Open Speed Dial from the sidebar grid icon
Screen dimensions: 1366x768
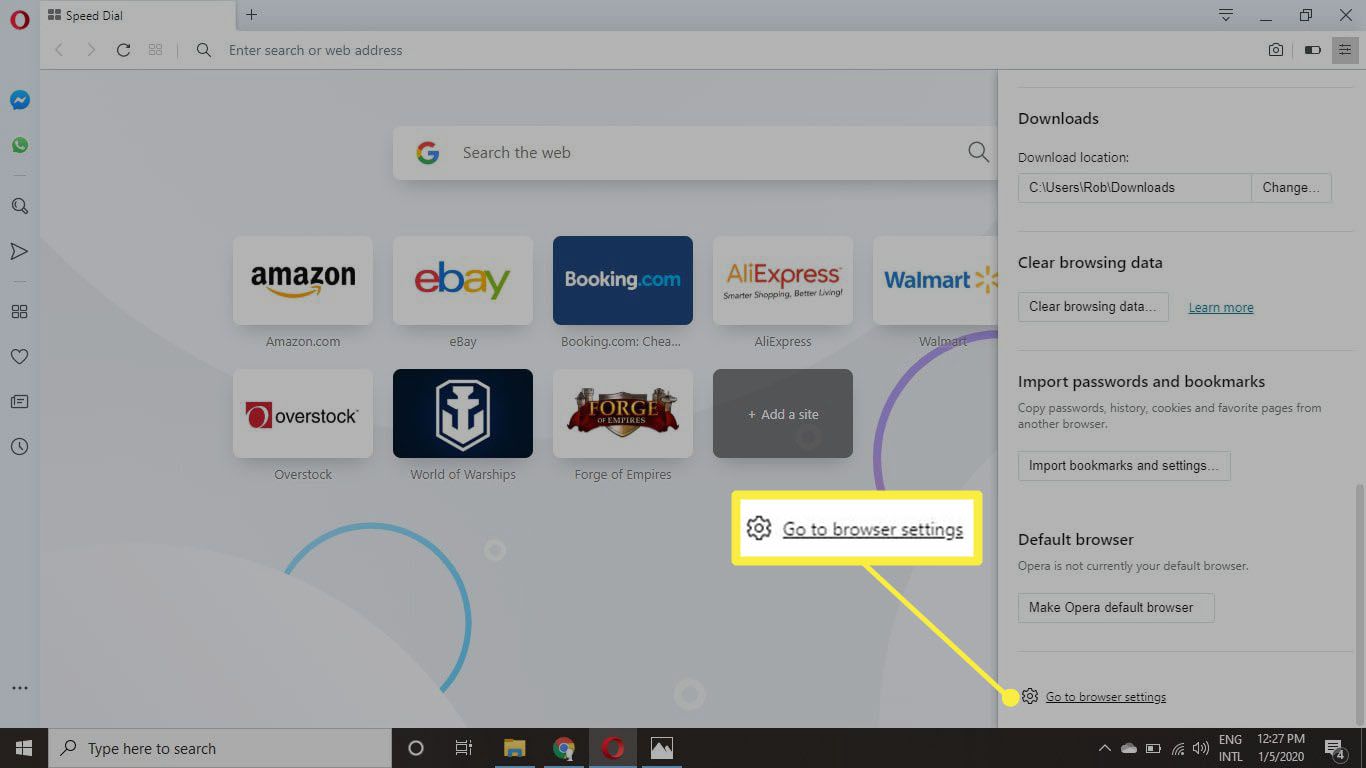[19, 312]
